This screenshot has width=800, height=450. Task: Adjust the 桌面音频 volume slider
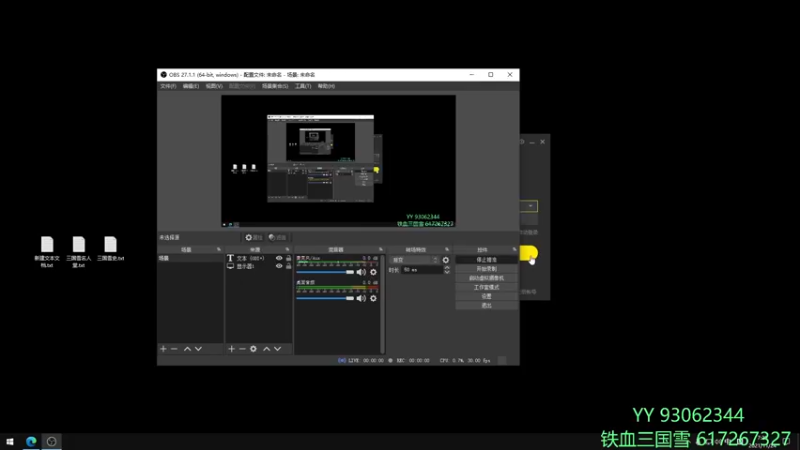tap(325, 298)
